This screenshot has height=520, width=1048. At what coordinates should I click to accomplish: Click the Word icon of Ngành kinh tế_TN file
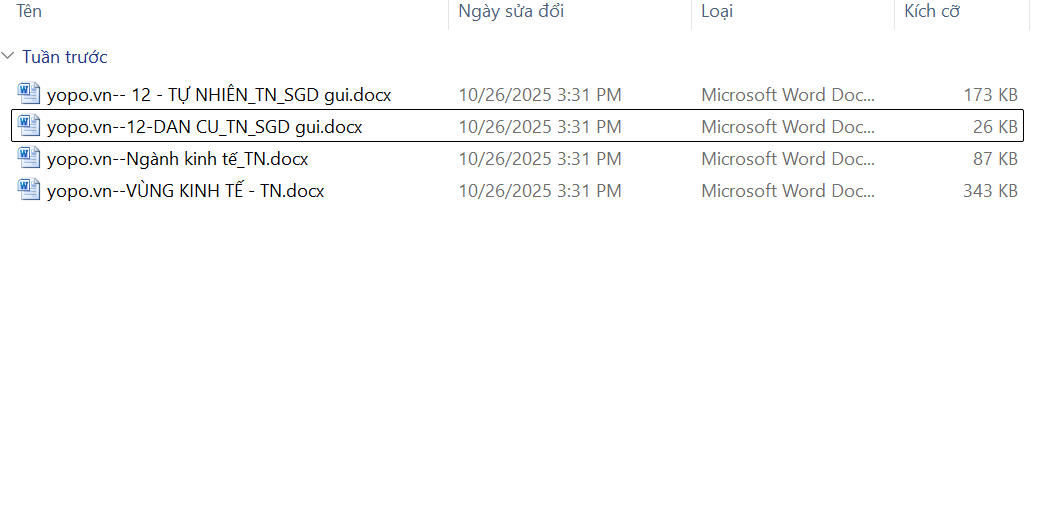coord(29,158)
